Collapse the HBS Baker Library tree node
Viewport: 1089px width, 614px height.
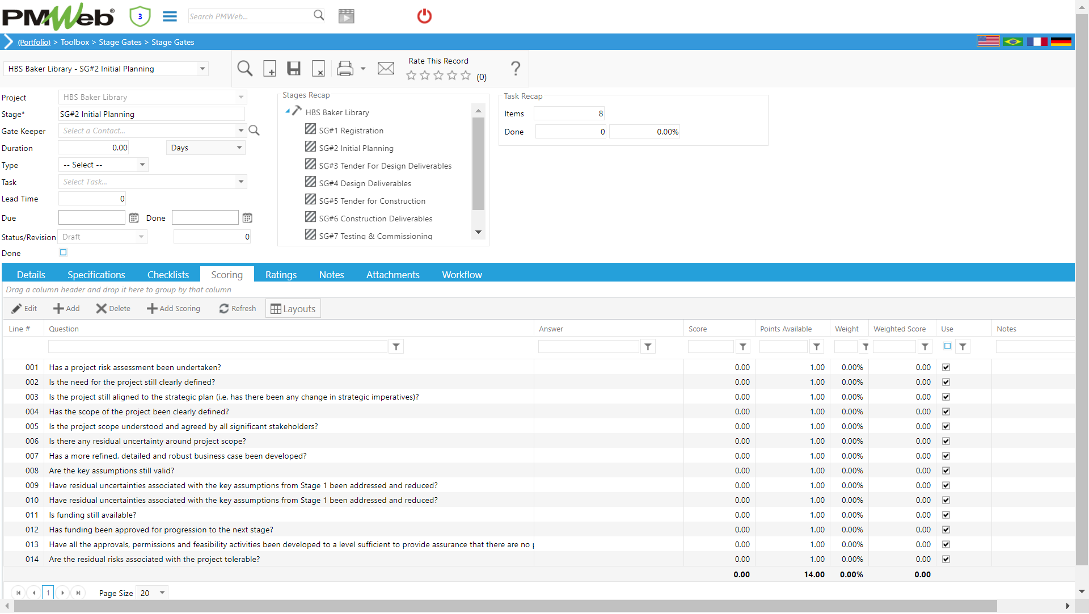point(288,111)
